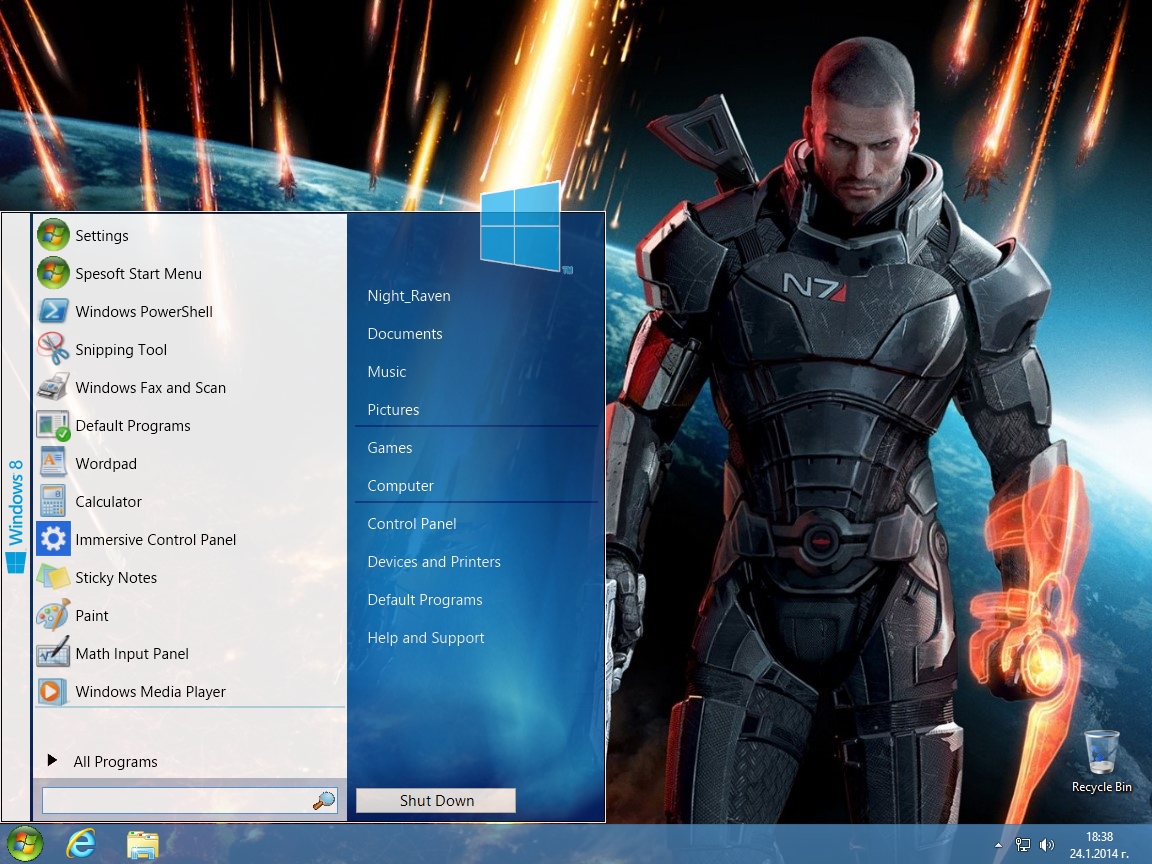The width and height of the screenshot is (1152, 864).
Task: Open Windows PowerShell via its icon
Action: pyautogui.click(x=53, y=312)
